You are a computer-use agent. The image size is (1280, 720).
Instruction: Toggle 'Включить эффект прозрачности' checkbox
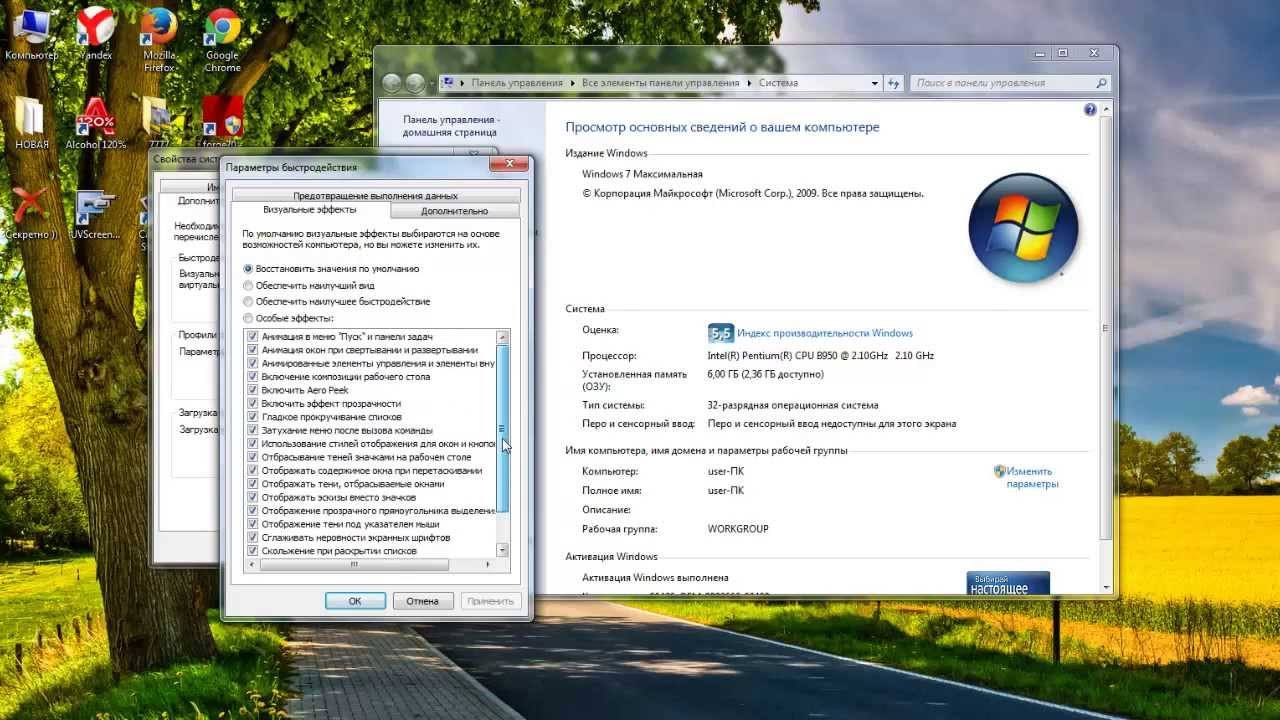pos(253,404)
